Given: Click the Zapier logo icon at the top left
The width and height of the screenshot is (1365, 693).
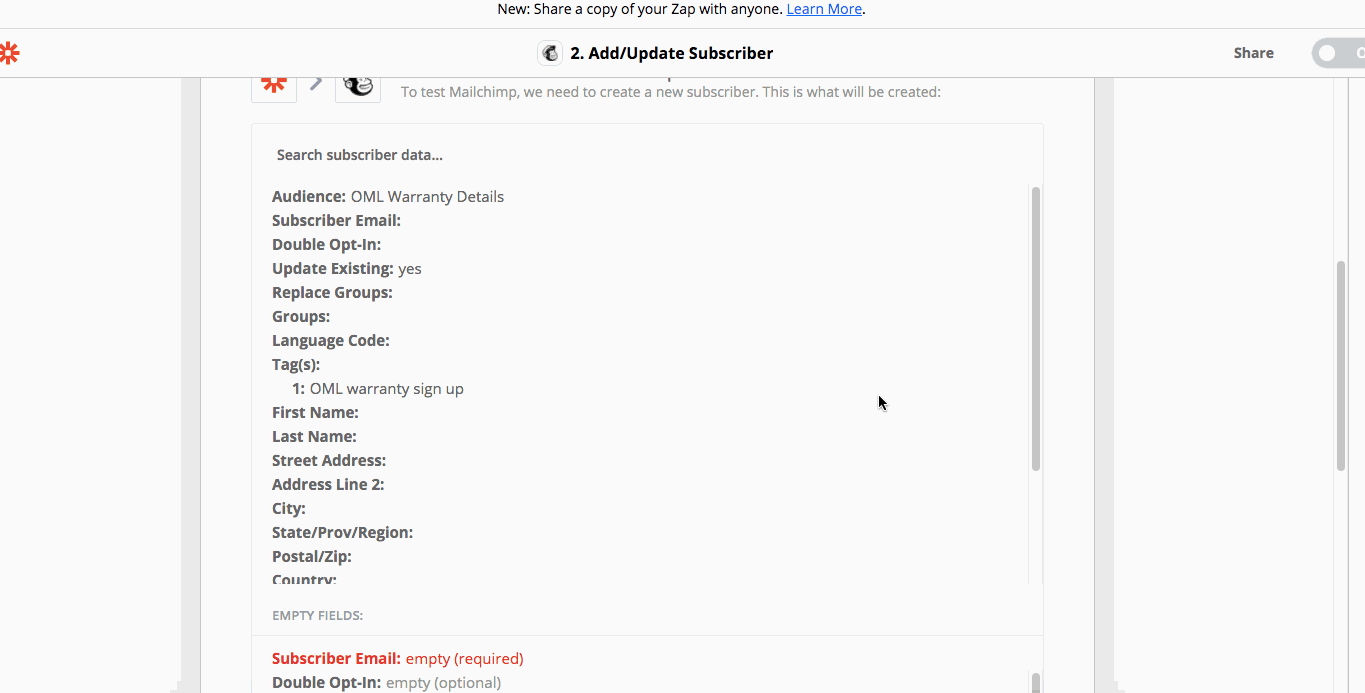Looking at the screenshot, I should [8, 53].
